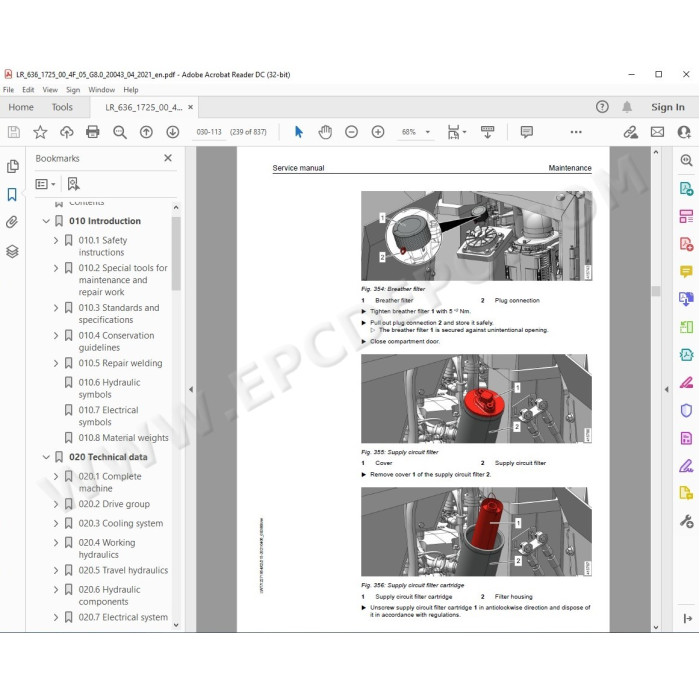Open bookmarks options dropdown
This screenshot has height=700, width=700.
point(45,184)
